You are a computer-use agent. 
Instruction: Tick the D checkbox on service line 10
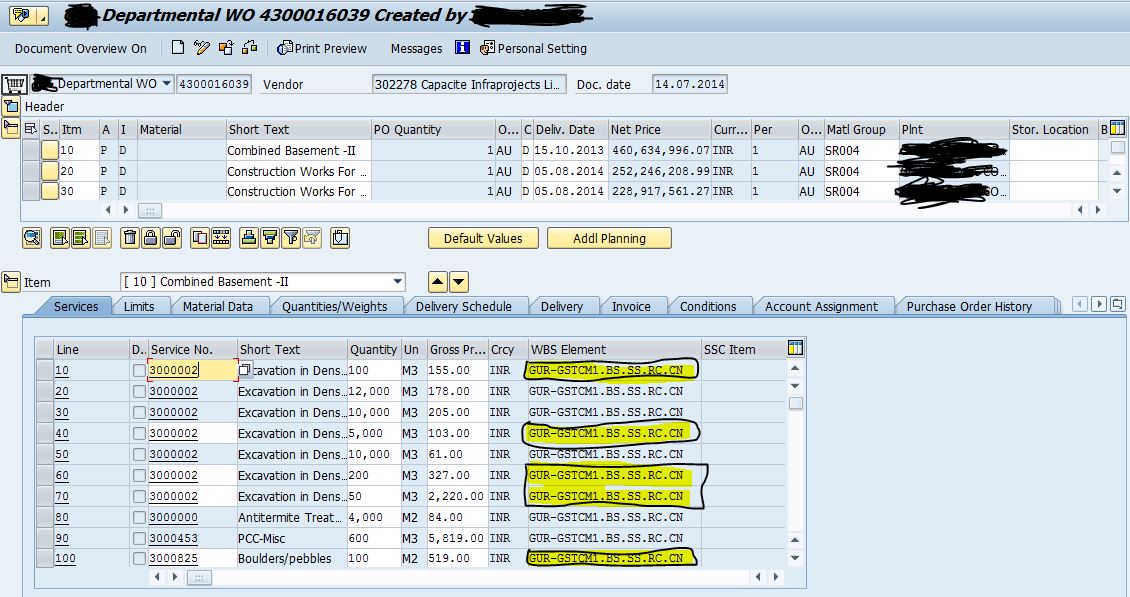[139, 370]
